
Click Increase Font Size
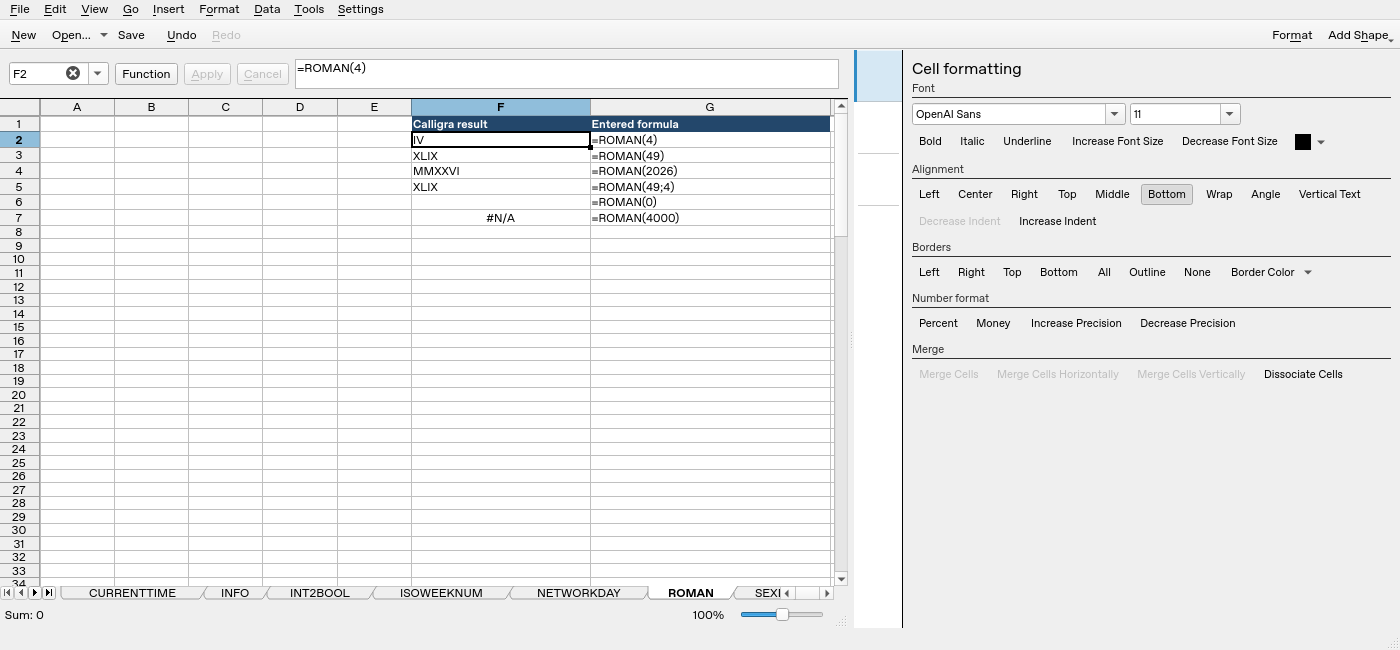pos(1117,142)
